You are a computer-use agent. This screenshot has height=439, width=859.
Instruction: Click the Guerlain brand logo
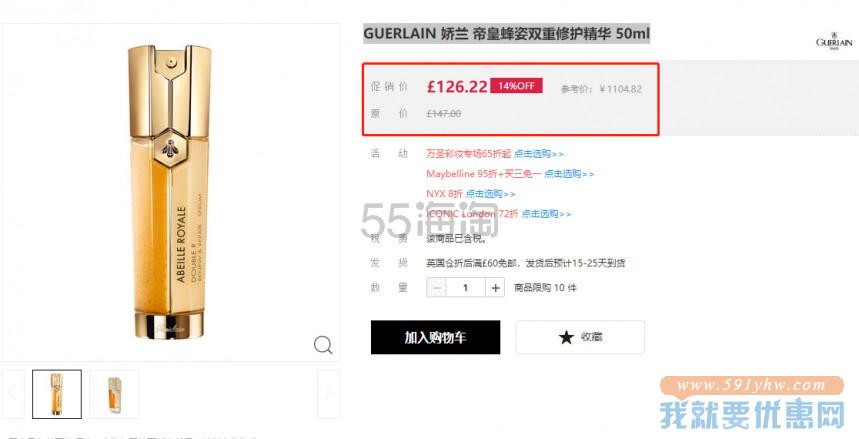click(x=834, y=42)
